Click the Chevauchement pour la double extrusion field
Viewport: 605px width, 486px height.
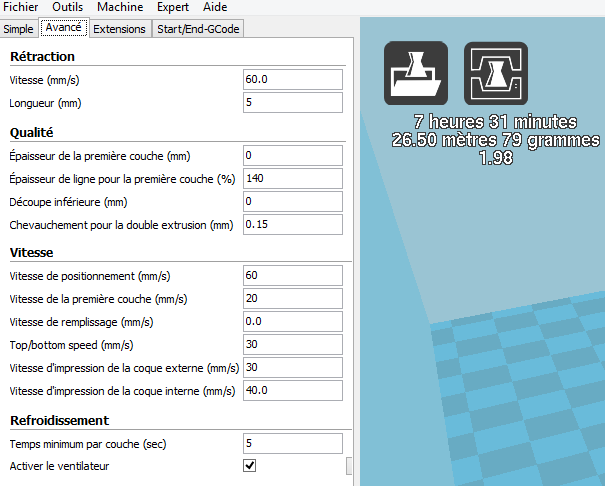coord(293,224)
